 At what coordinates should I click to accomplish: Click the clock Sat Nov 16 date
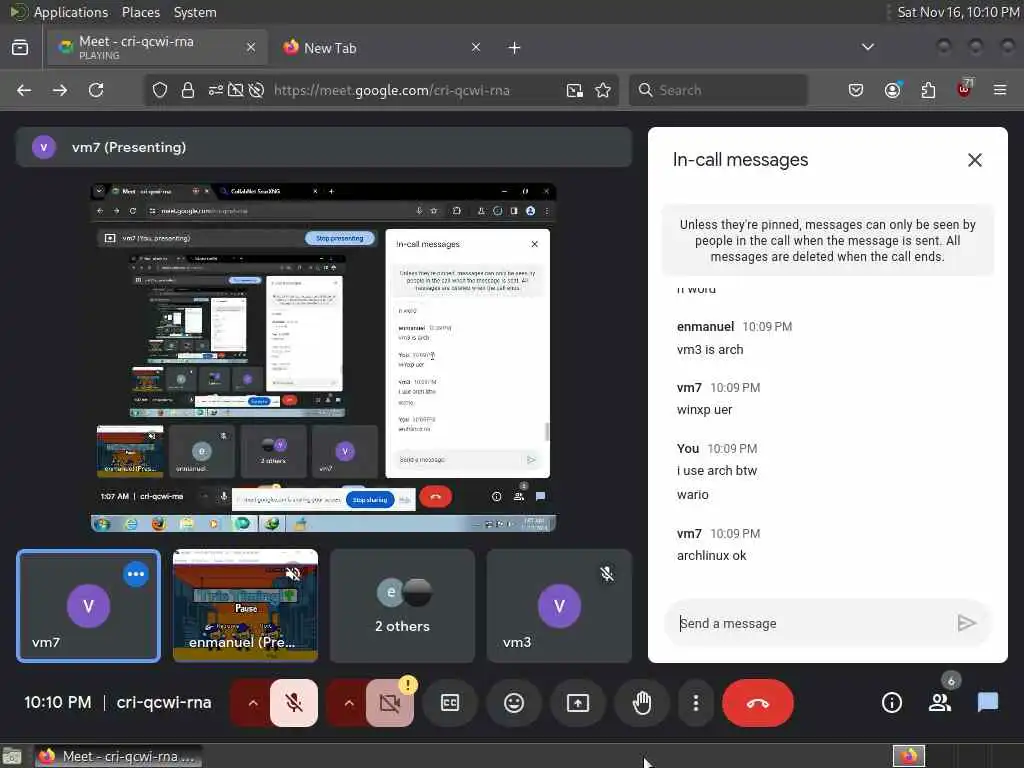(x=958, y=12)
